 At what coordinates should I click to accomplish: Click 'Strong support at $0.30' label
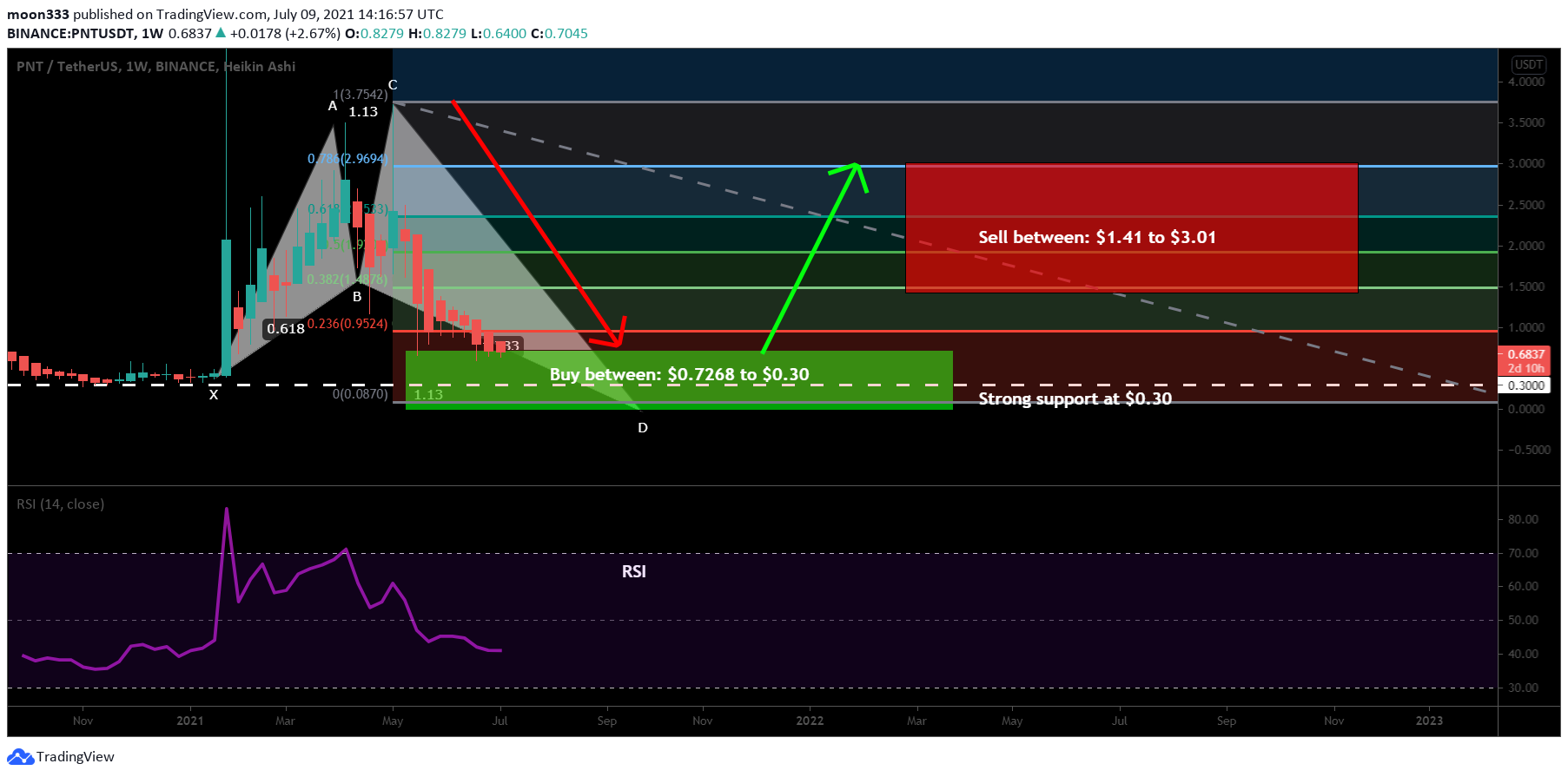pos(1075,398)
